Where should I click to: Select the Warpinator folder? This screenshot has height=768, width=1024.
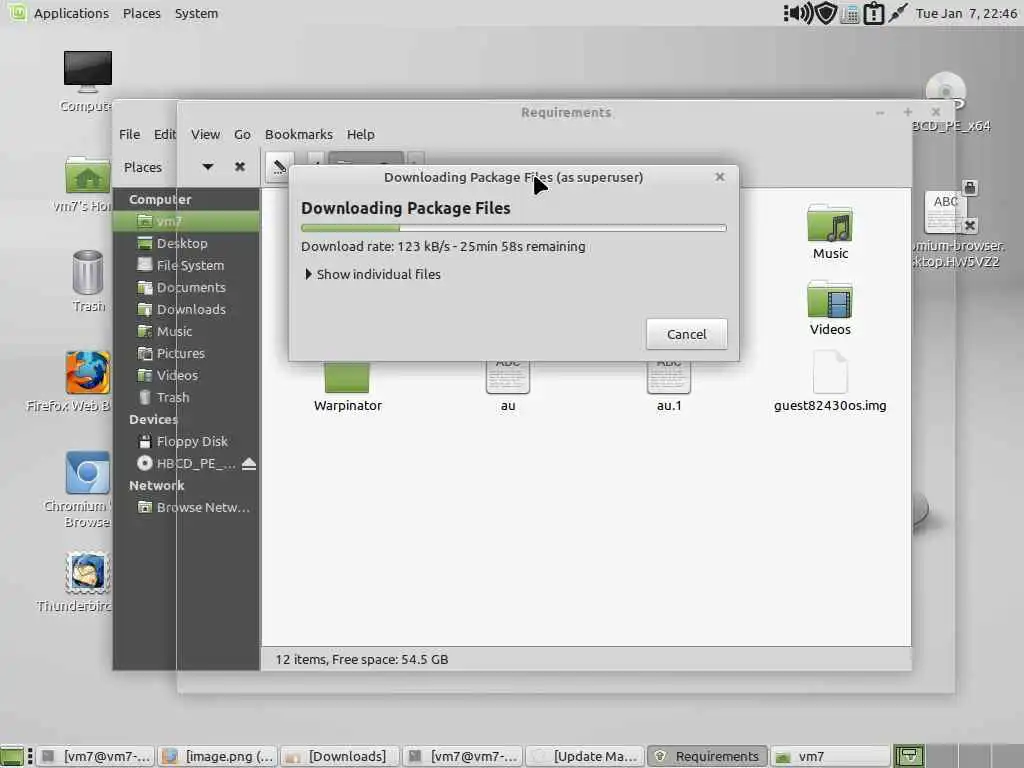[347, 387]
